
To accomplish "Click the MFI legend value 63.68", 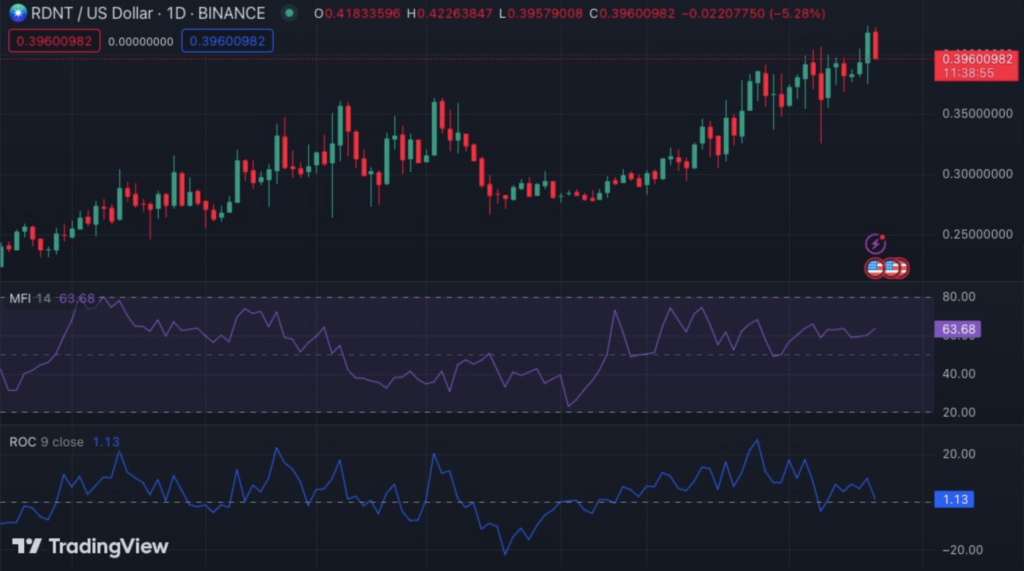I will (76, 299).
